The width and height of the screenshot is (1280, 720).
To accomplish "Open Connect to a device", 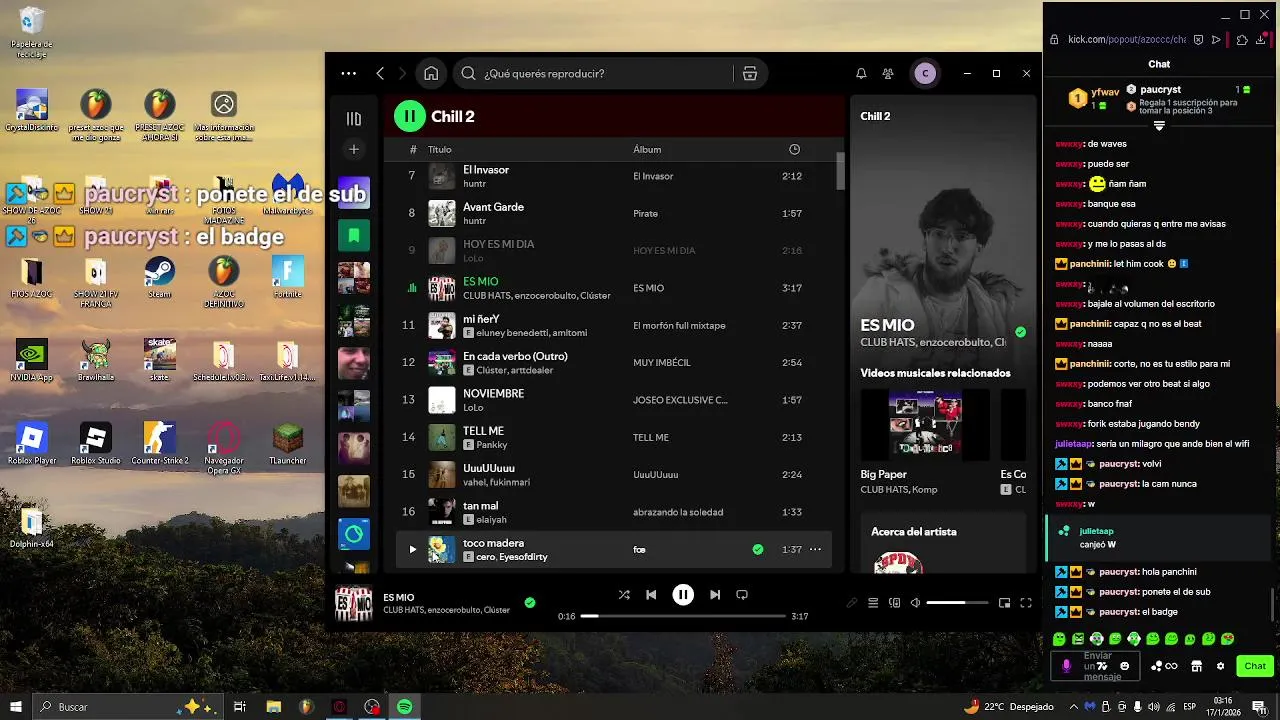I will [x=895, y=603].
